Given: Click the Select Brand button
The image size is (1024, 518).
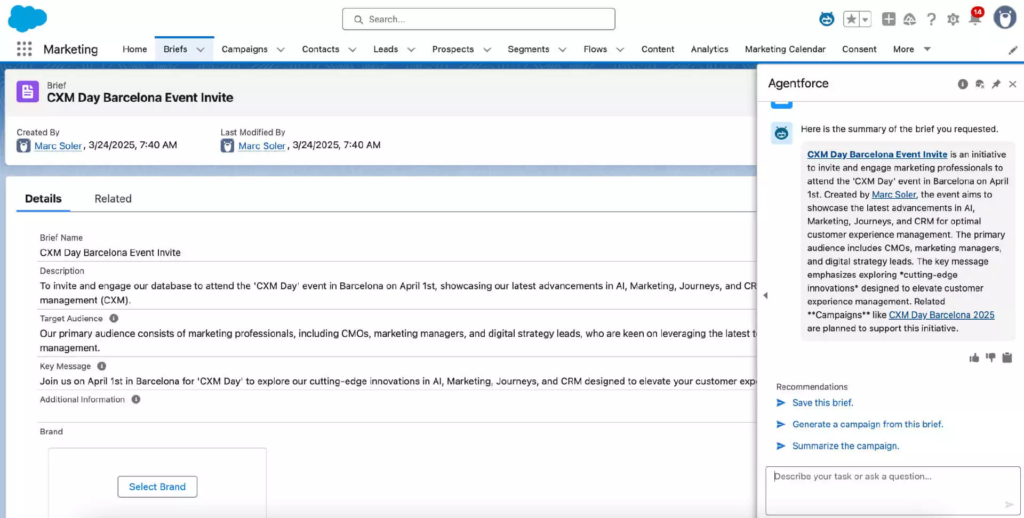Looking at the screenshot, I should (x=157, y=487).
